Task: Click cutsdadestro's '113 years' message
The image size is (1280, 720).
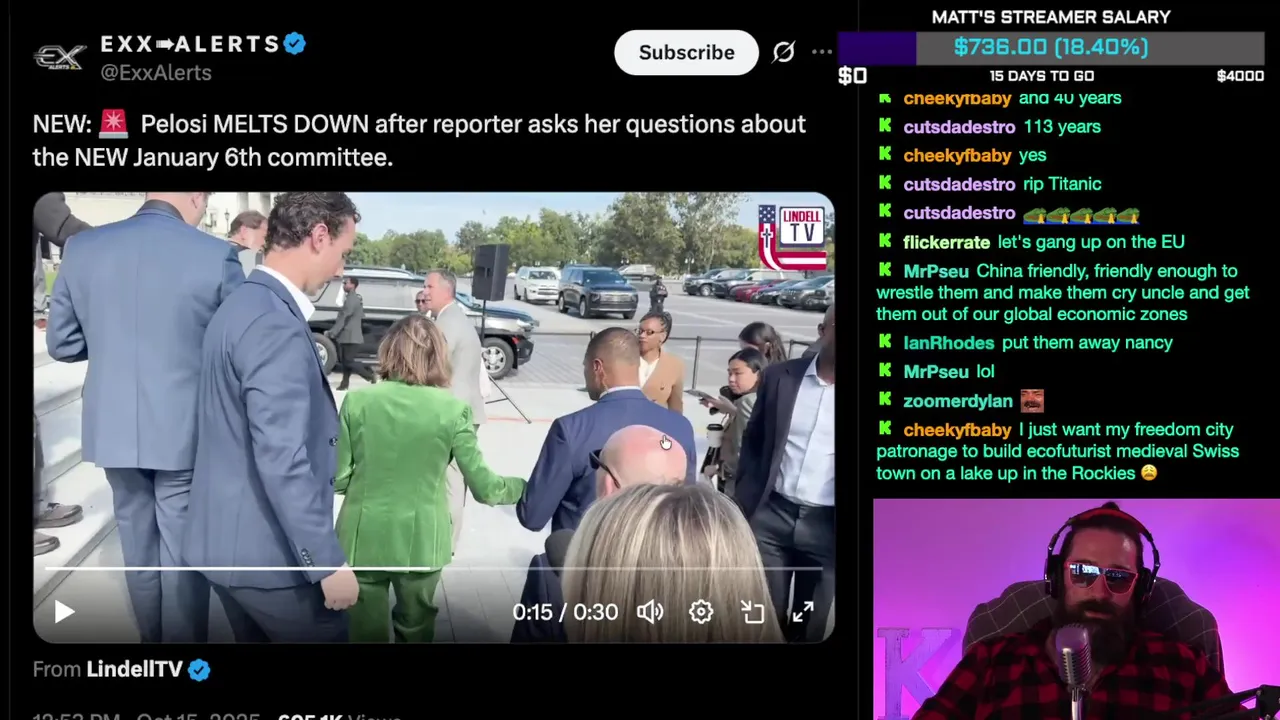Action: pos(1062,127)
